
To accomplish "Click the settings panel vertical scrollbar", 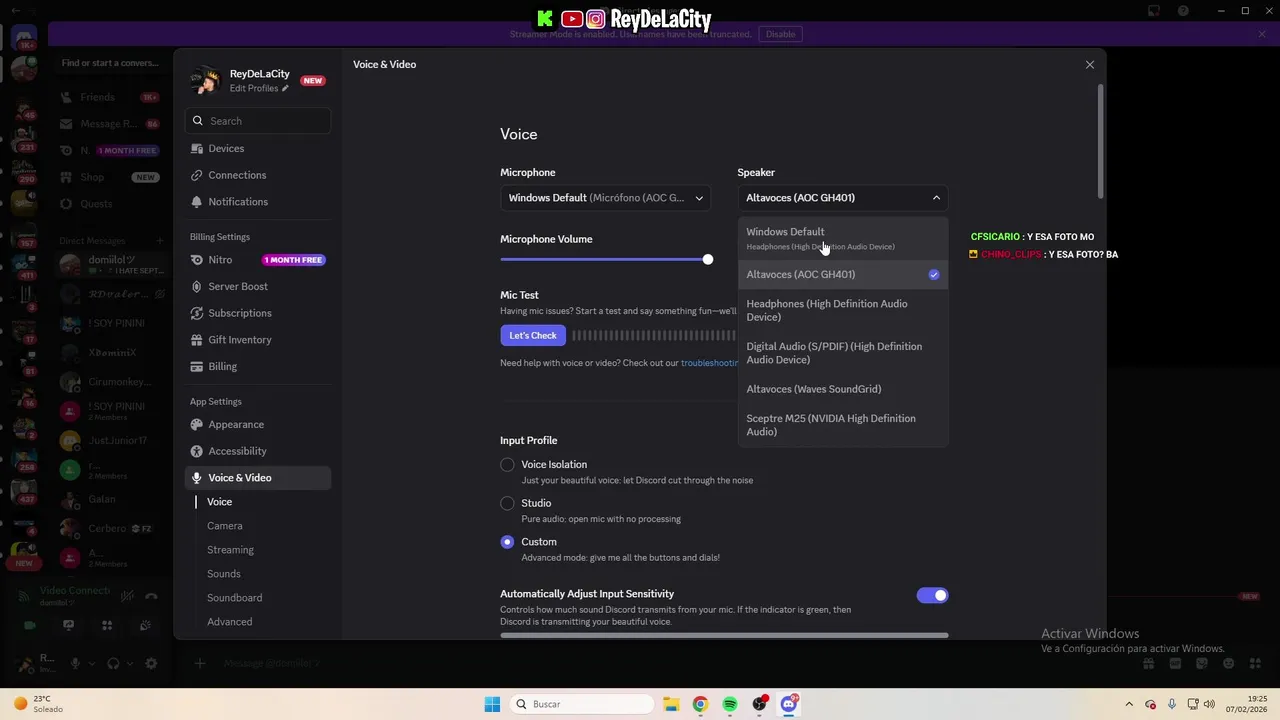I will click(1101, 140).
